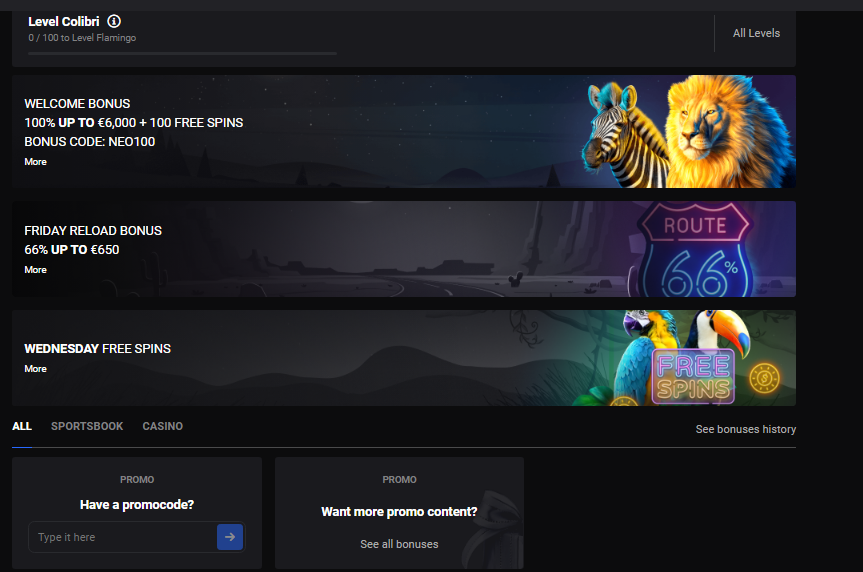
Task: Click the parrot and toucan Free Spins image
Action: (685, 360)
